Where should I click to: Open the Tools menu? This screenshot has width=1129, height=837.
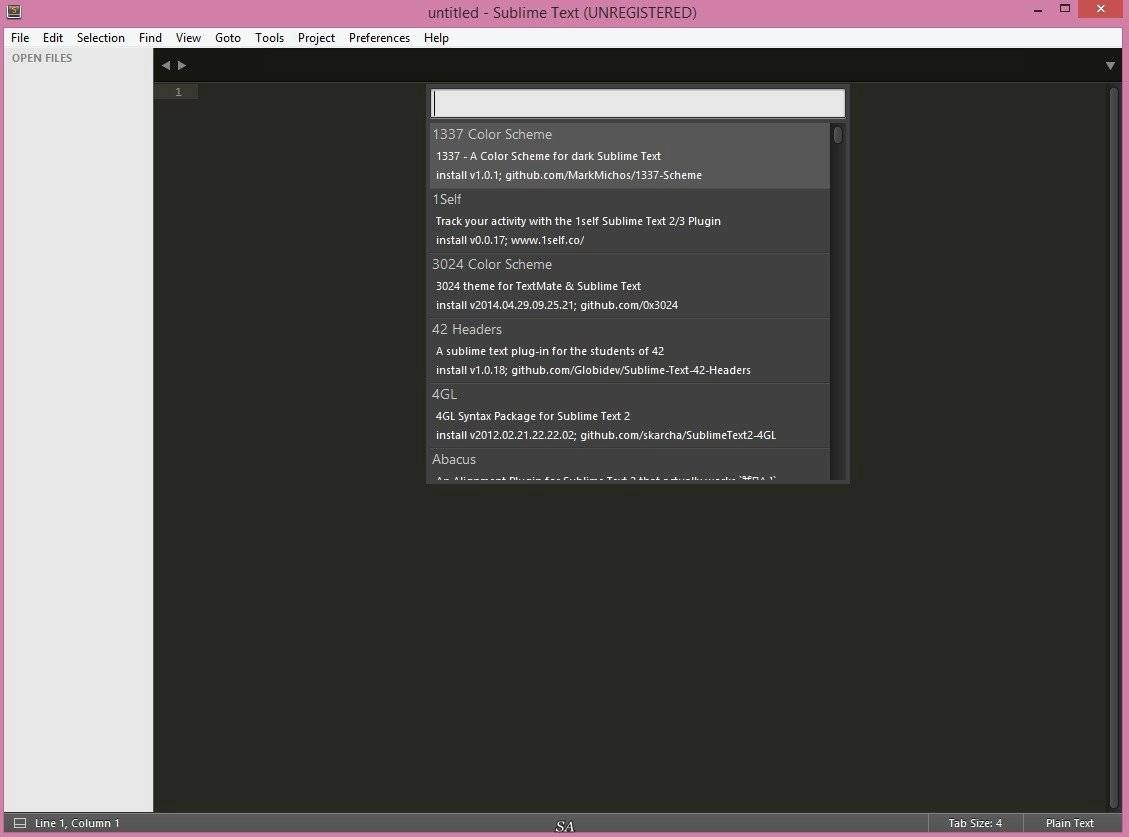tap(269, 37)
